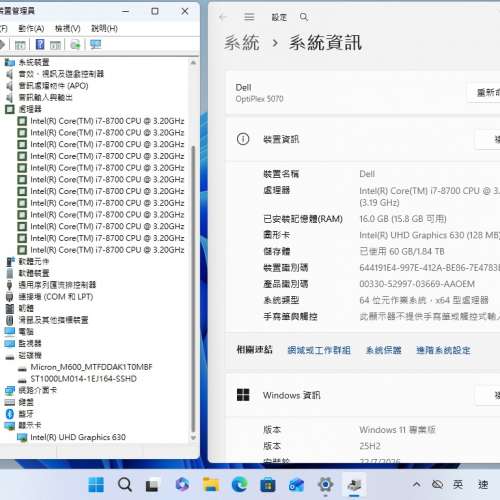Select the 韌體 category
Viewport: 500px width, 500px height.
click(x=26, y=308)
